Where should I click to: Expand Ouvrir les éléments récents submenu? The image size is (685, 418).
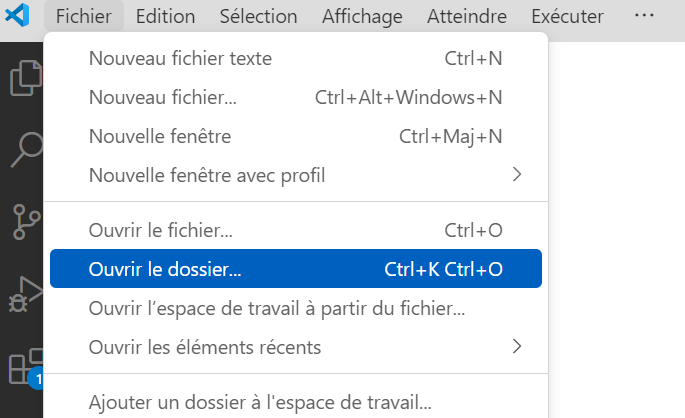(x=517, y=346)
